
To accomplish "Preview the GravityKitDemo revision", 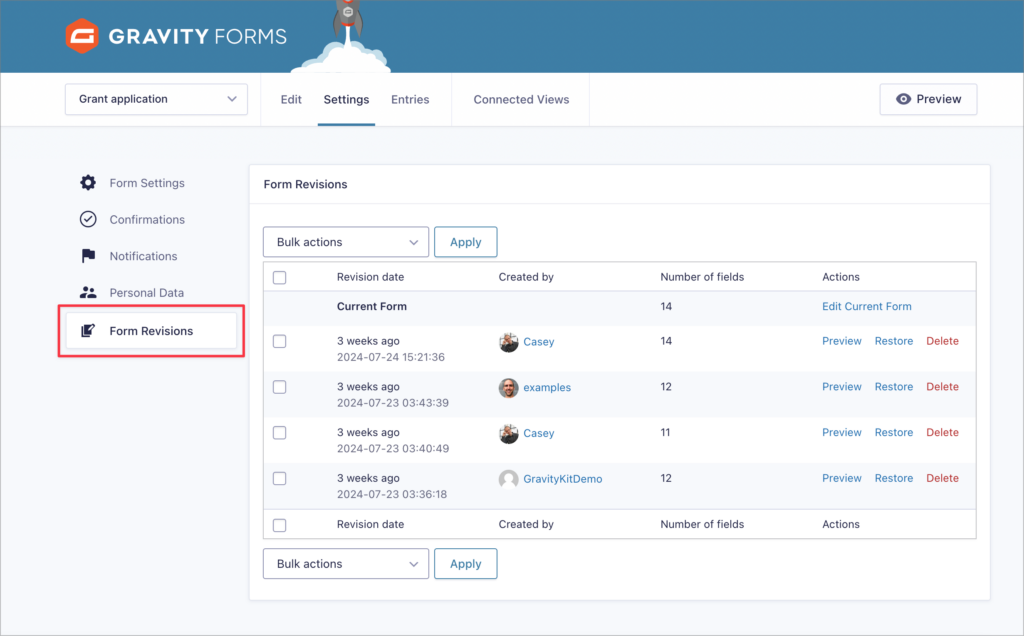I will pyautogui.click(x=842, y=478).
